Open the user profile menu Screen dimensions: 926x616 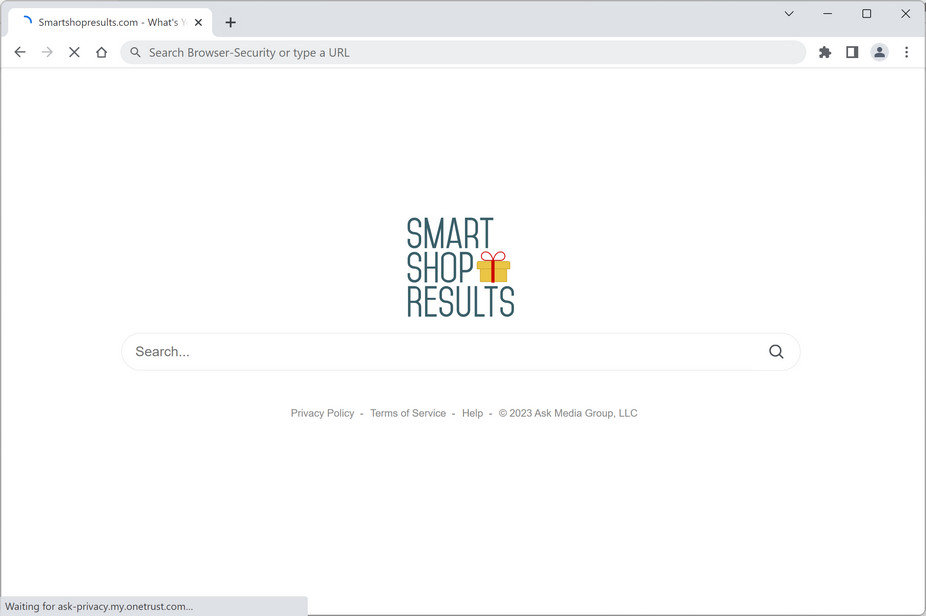879,52
